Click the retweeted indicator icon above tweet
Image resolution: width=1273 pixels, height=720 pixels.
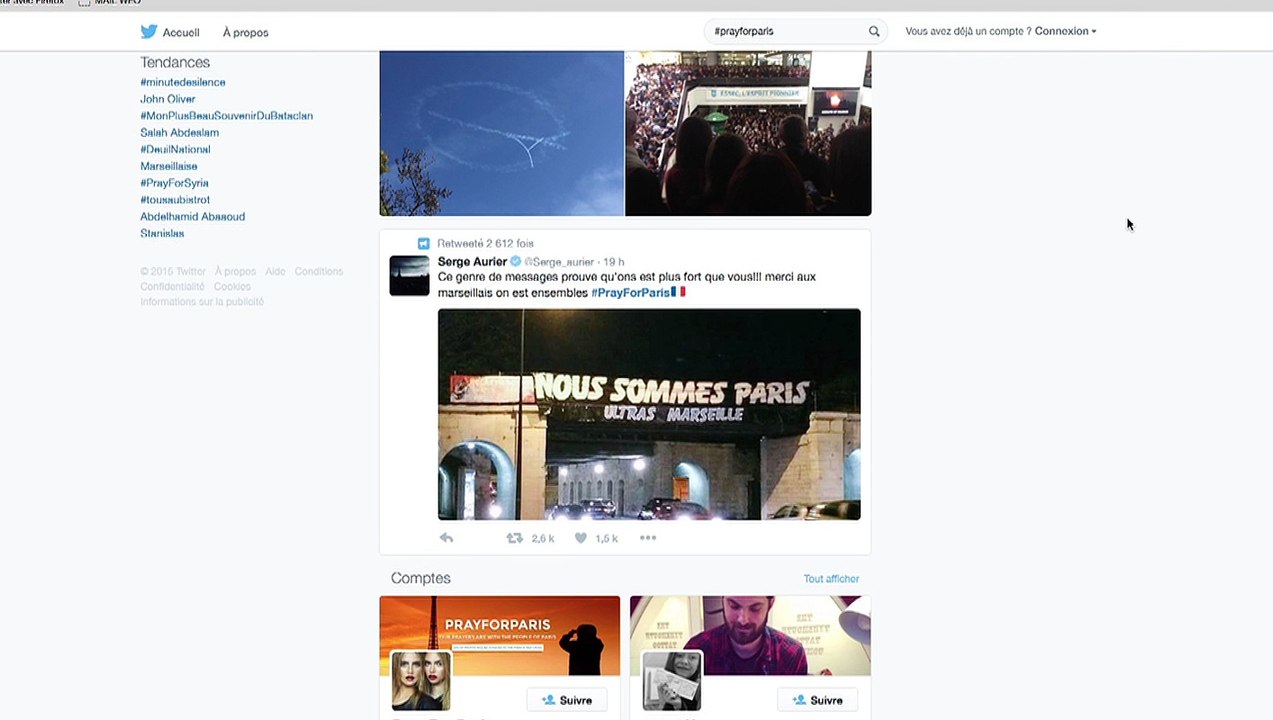424,243
